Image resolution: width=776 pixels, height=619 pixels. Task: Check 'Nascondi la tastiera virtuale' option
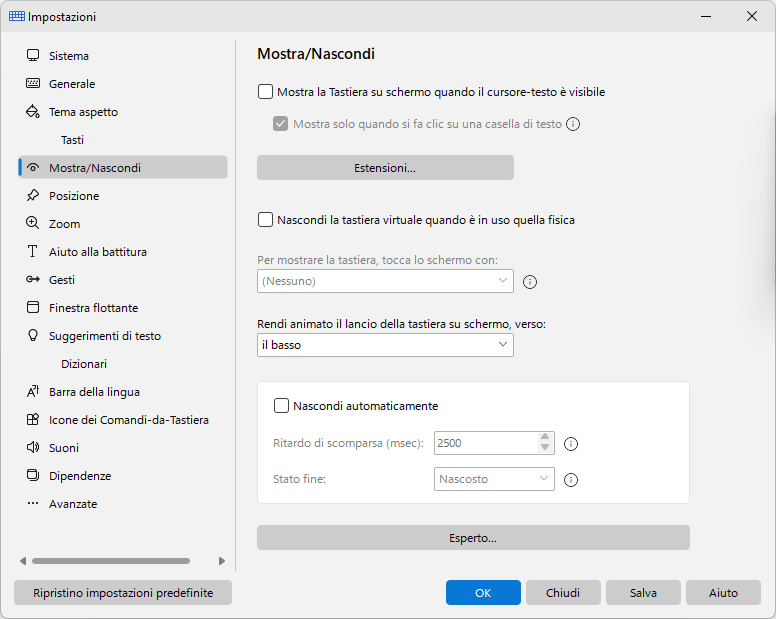coord(265,220)
